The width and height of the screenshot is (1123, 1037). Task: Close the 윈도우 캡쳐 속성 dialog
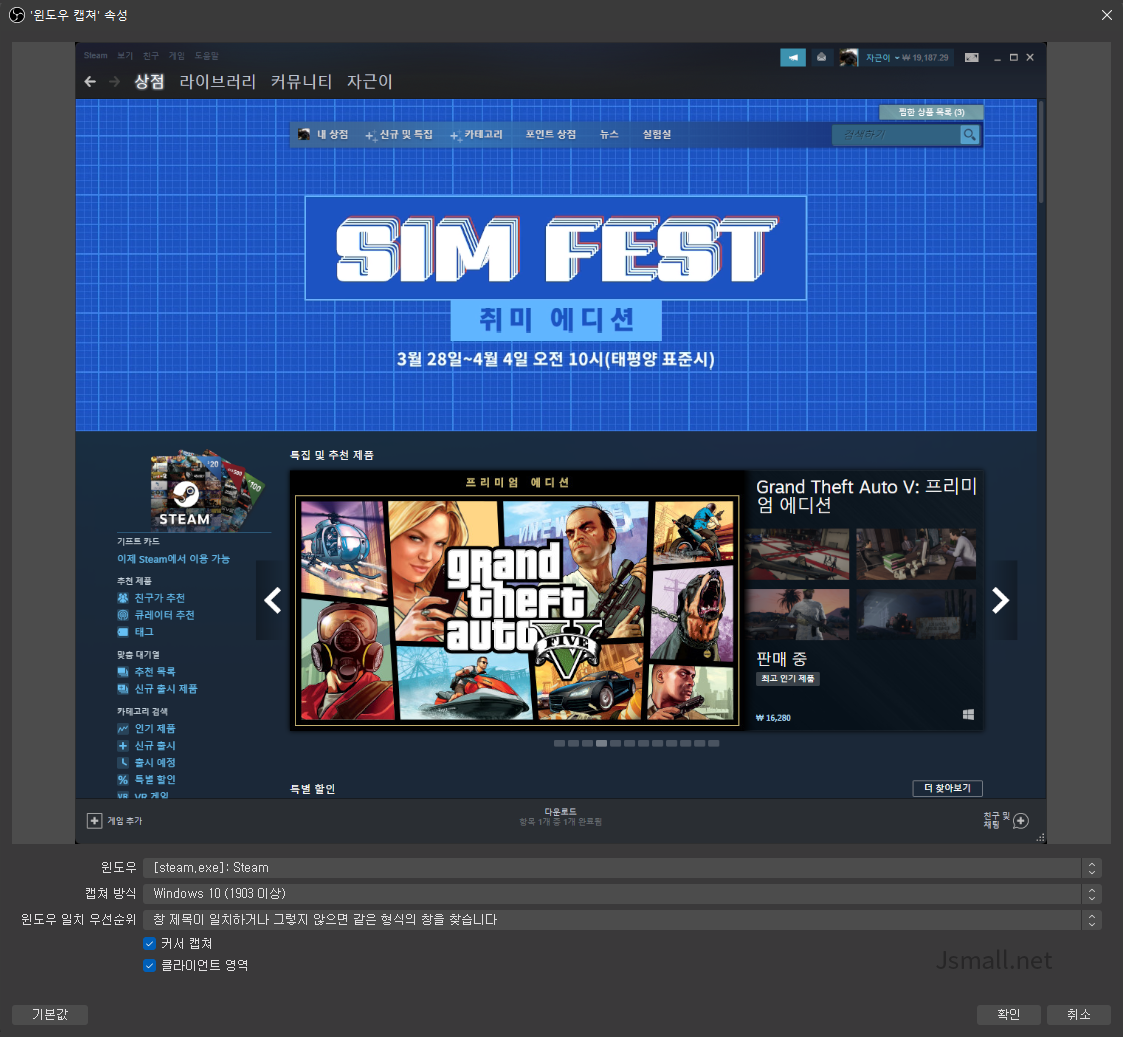[x=1106, y=15]
